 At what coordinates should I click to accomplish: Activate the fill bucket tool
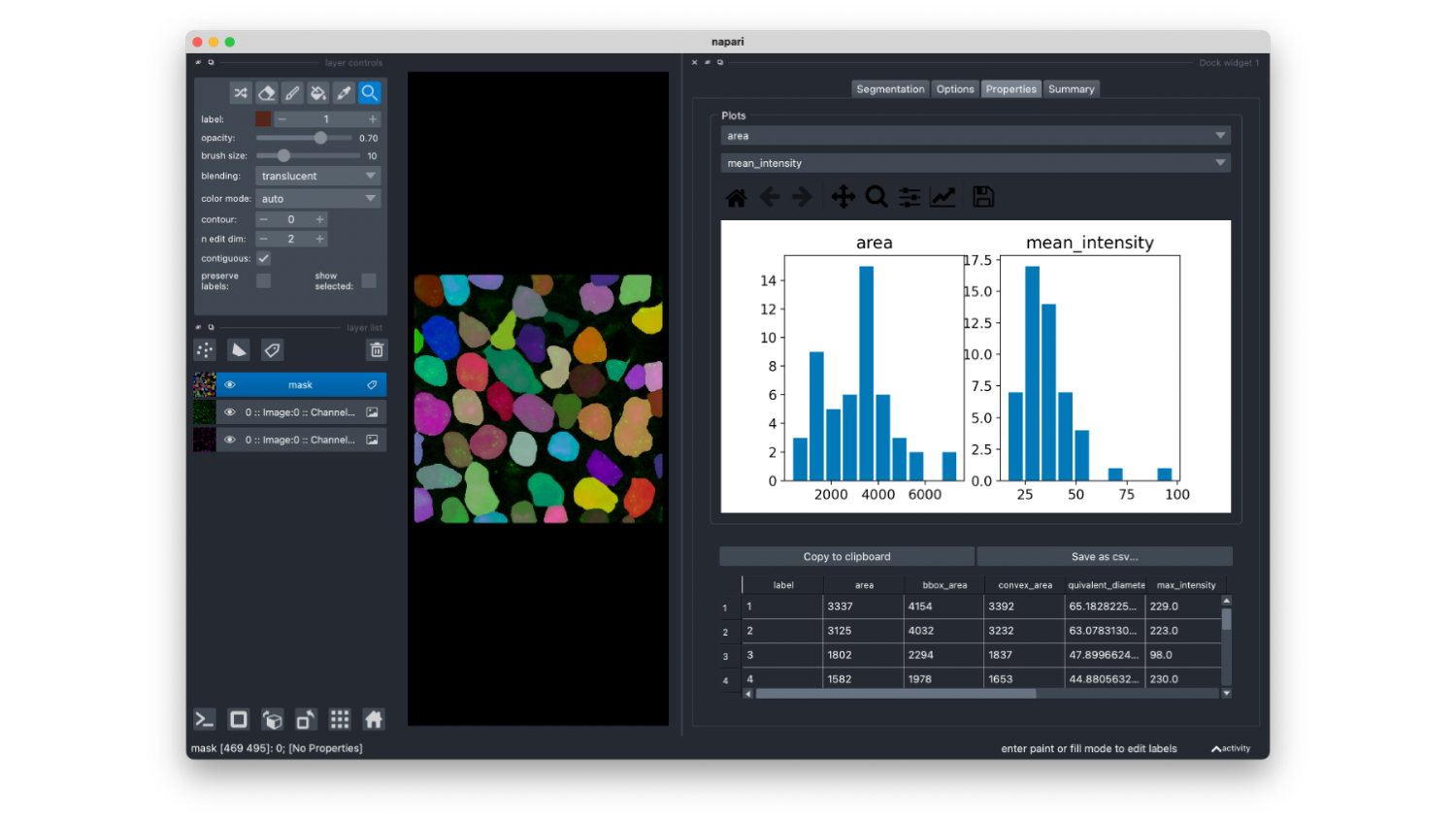click(317, 93)
